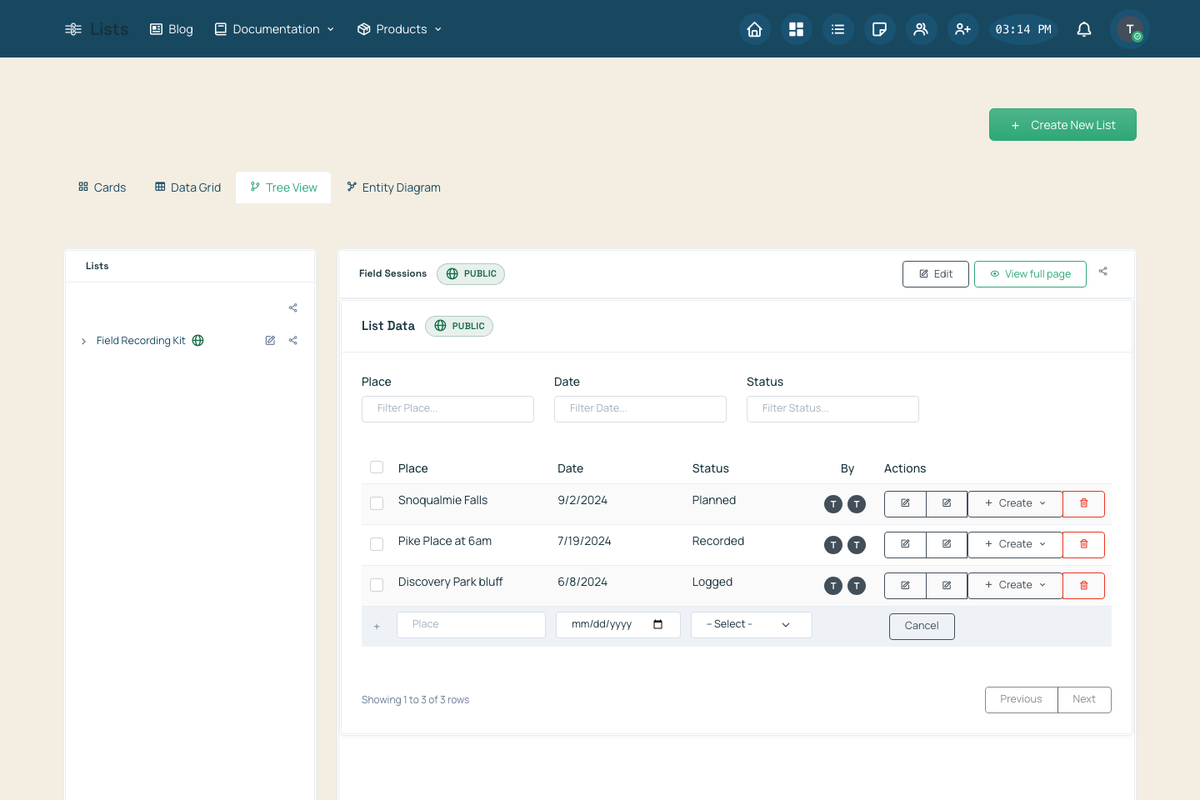
Task: Open the Create dropdown for Snoqualmie Falls
Action: (1015, 504)
